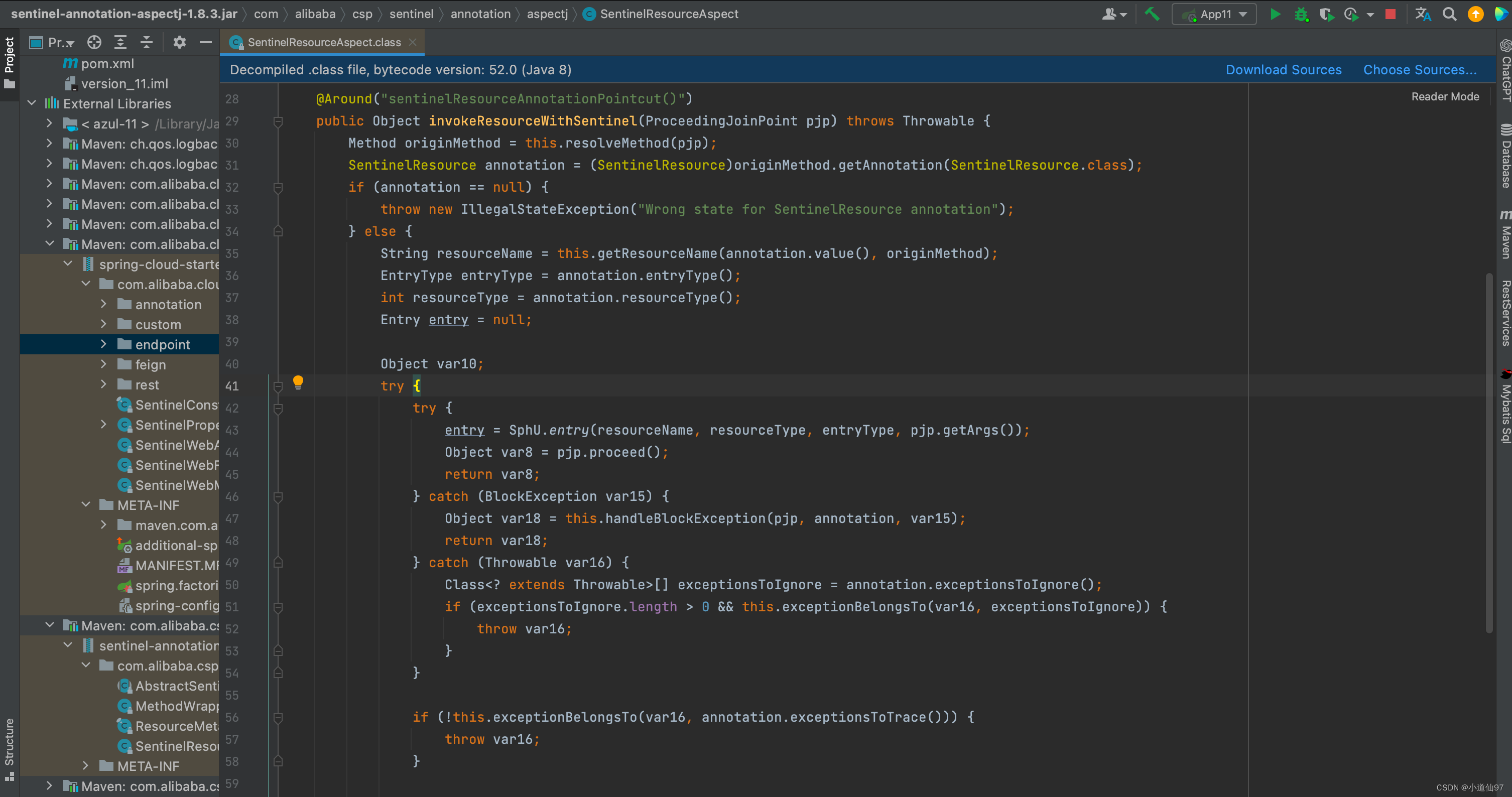Select opened file locate target icon
The width and height of the screenshot is (1512, 797).
[94, 42]
